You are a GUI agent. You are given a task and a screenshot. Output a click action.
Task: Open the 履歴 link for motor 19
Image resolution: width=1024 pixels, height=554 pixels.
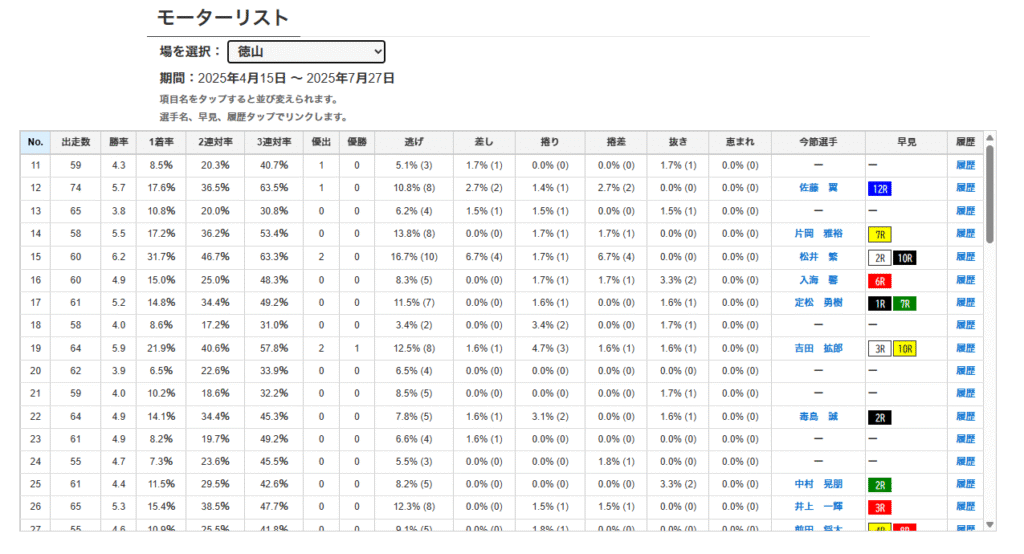point(965,348)
